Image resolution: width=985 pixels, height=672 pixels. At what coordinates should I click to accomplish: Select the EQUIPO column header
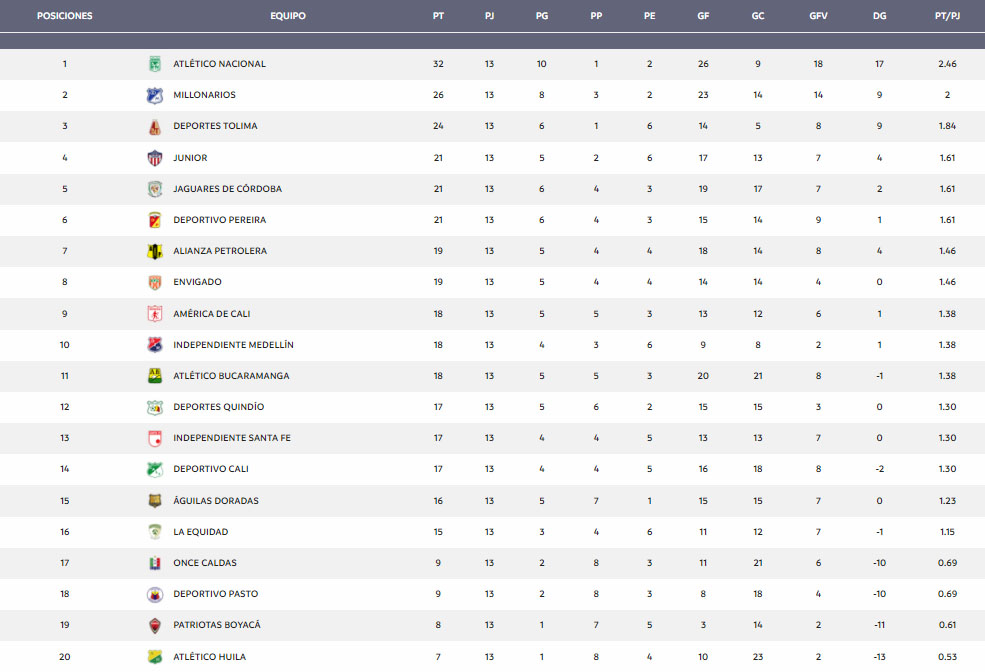[288, 16]
